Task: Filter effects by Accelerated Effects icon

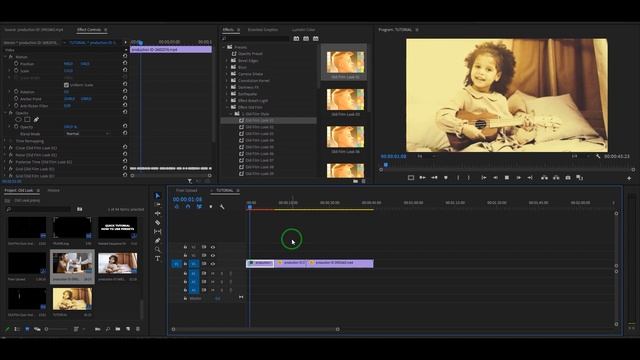Action: [x=296, y=38]
